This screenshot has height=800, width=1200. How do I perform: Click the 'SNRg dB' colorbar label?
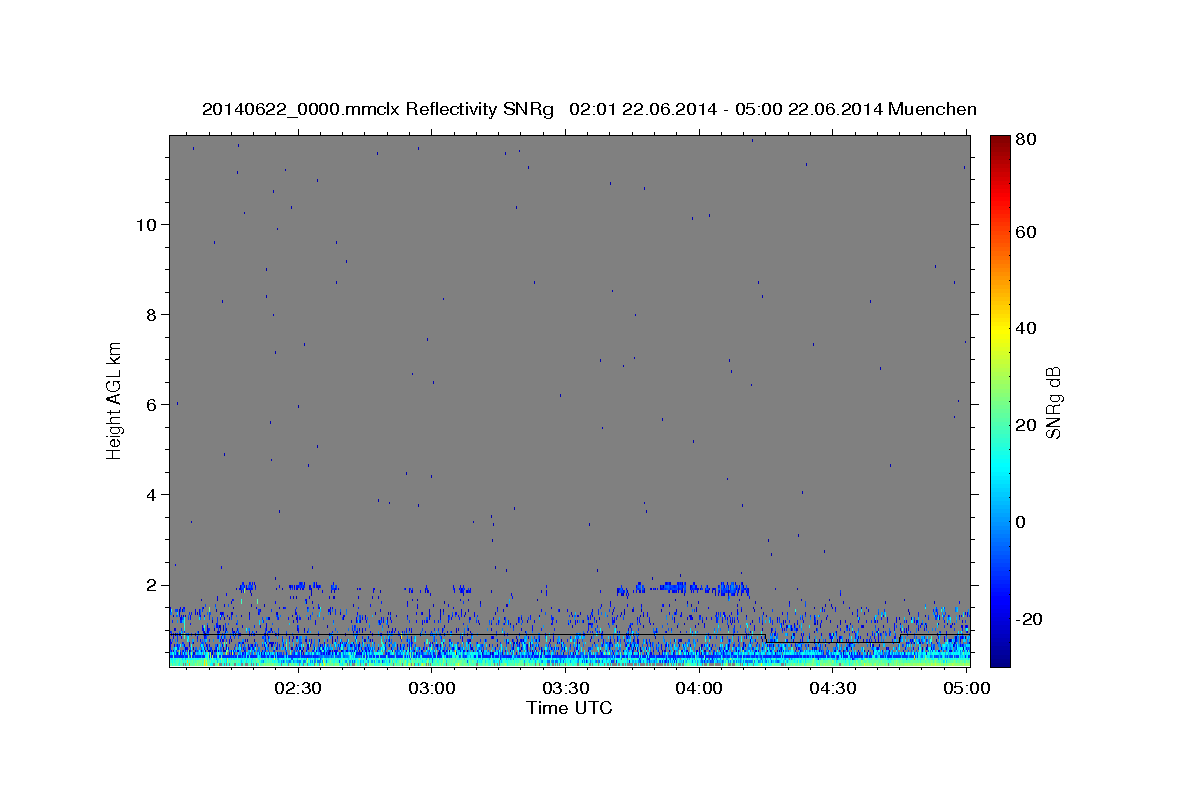pyautogui.click(x=1053, y=402)
